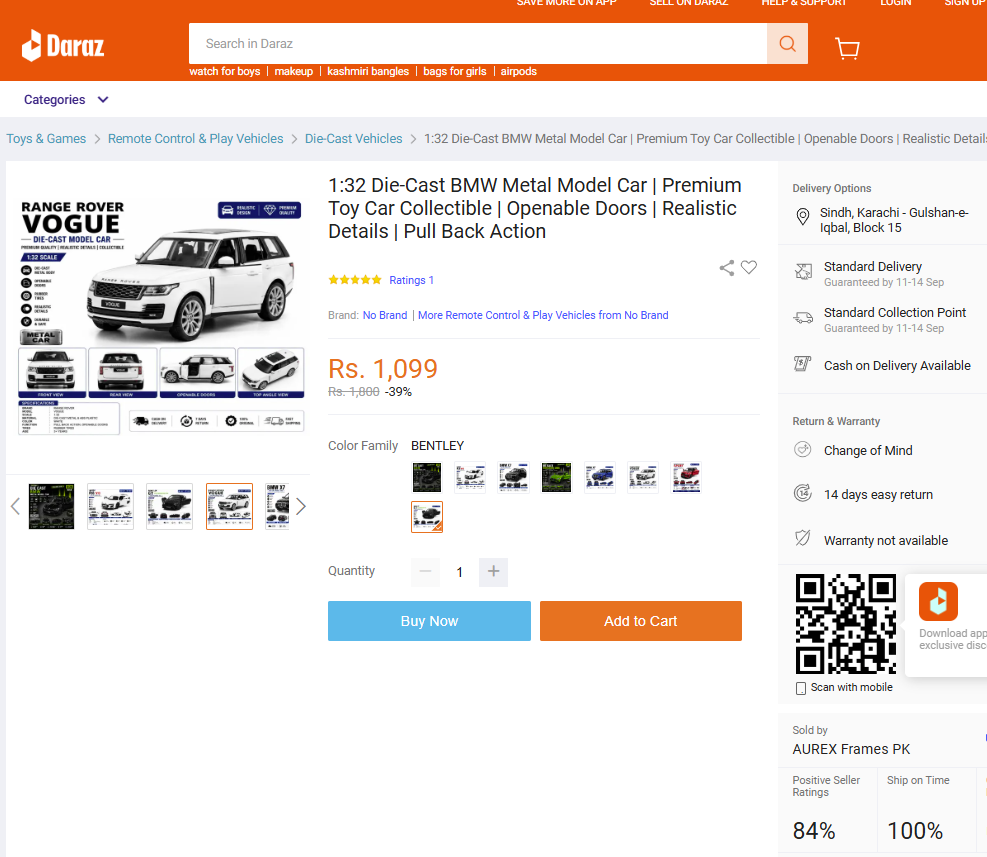This screenshot has height=857, width=987.
Task: Click the 100% Ship on Time value
Action: coord(915,831)
